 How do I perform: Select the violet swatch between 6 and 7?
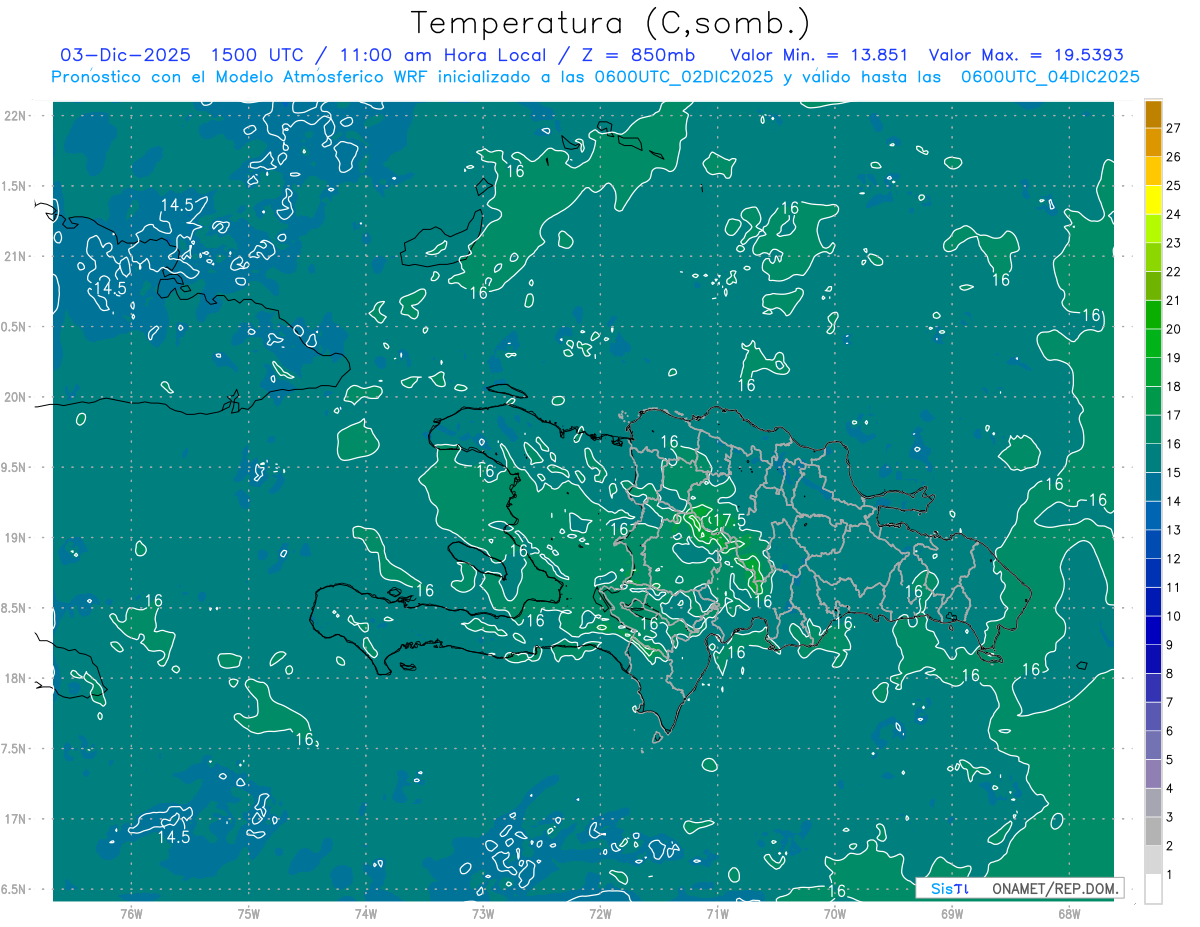pos(1153,717)
